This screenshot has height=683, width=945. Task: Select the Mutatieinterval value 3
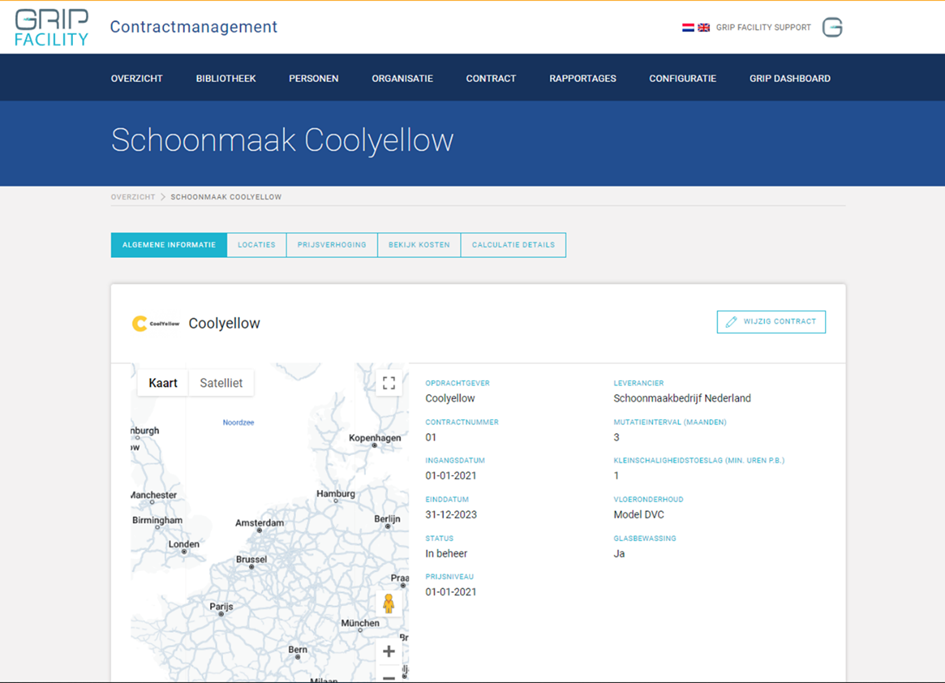pos(617,438)
